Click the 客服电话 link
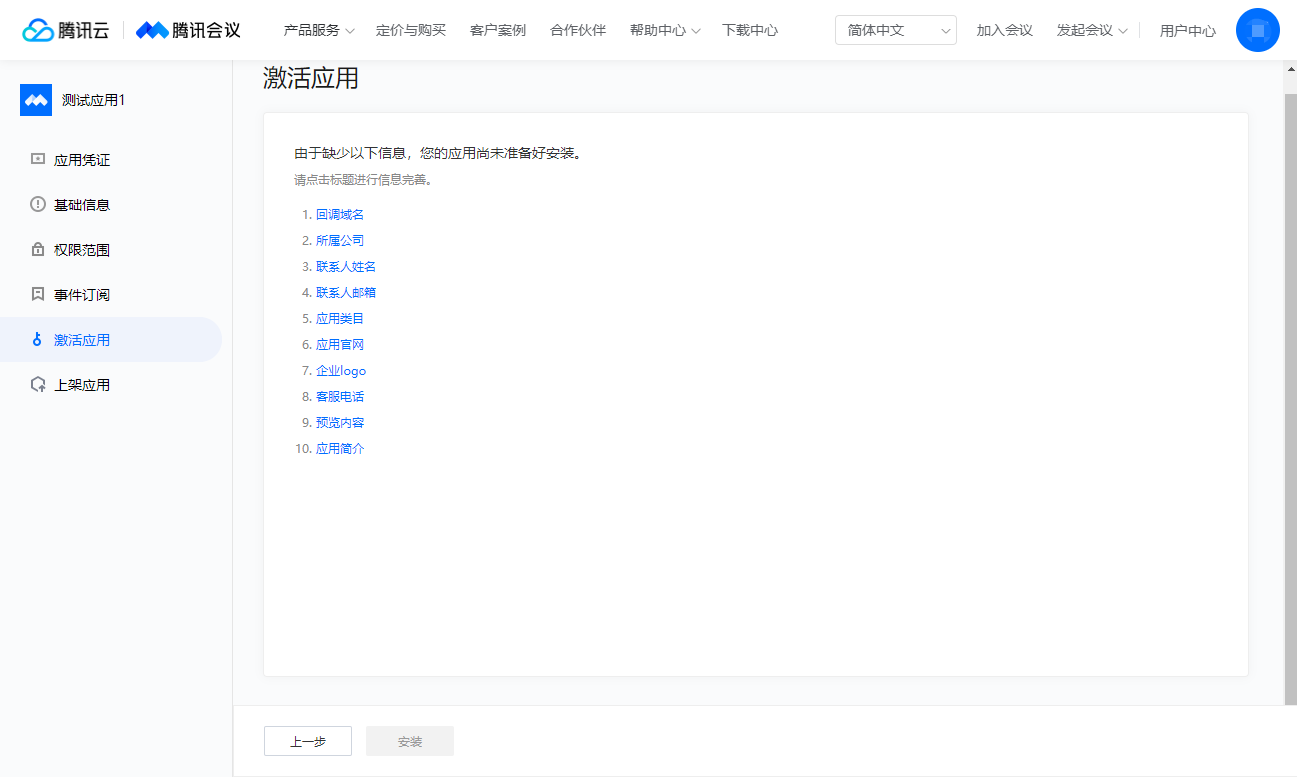Viewport: 1297px width, 777px height. pyautogui.click(x=340, y=396)
